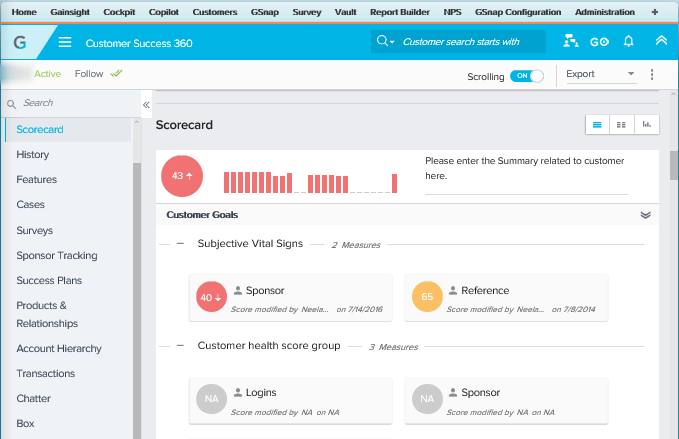
Task: Select Chatter in sidebar
Action: 33,398
